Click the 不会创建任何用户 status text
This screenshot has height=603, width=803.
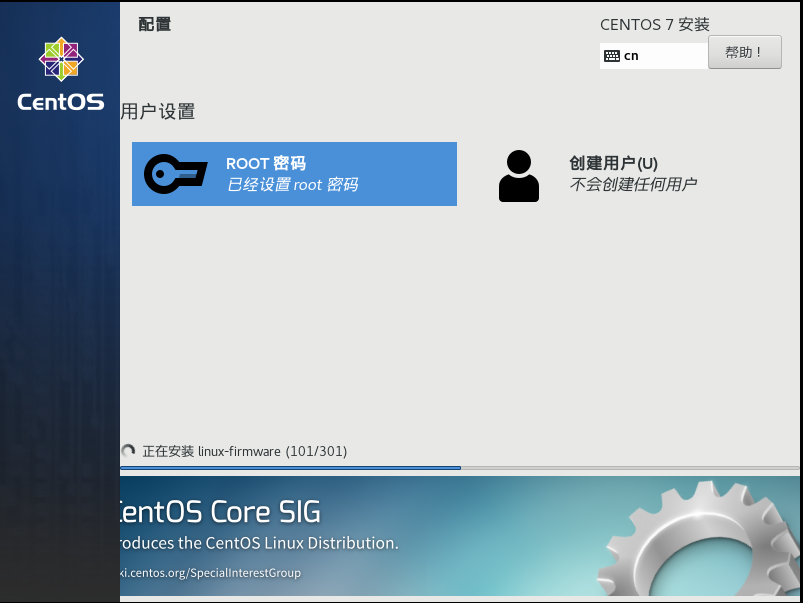pos(633,184)
